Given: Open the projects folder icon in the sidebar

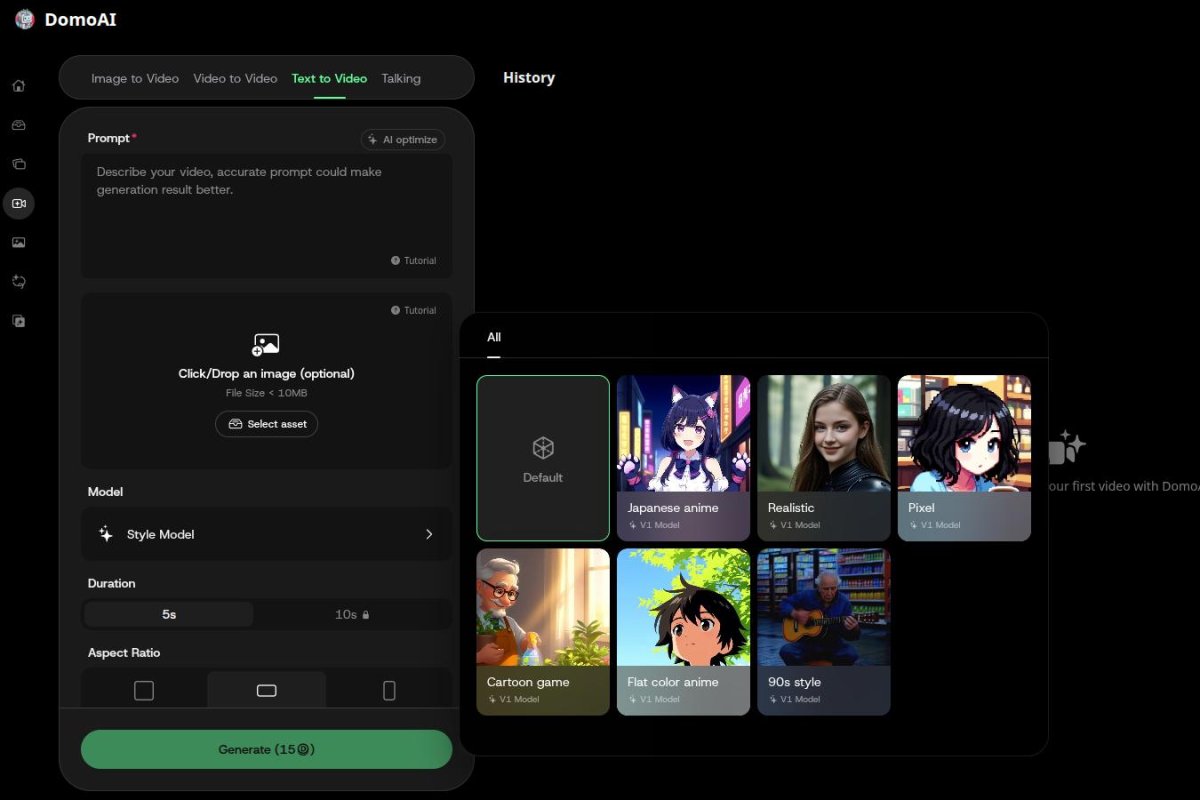Looking at the screenshot, I should [x=18, y=163].
